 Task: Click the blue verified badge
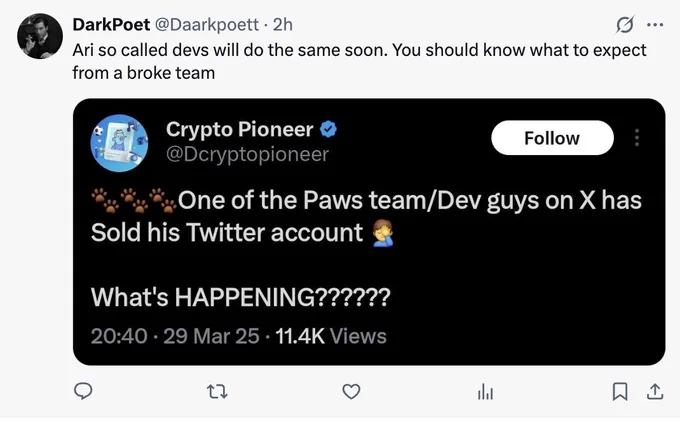[x=328, y=129]
